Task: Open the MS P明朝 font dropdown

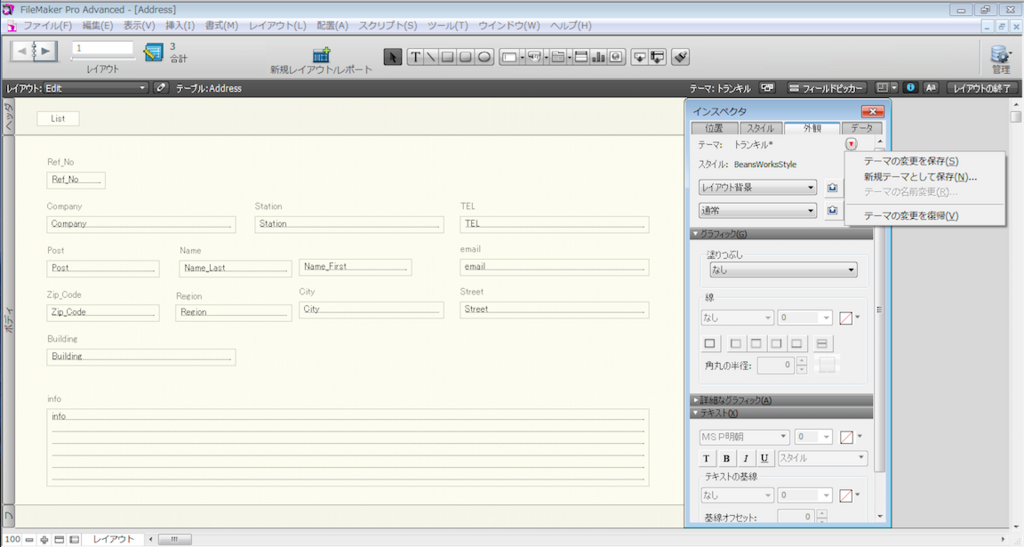Action: tap(744, 437)
